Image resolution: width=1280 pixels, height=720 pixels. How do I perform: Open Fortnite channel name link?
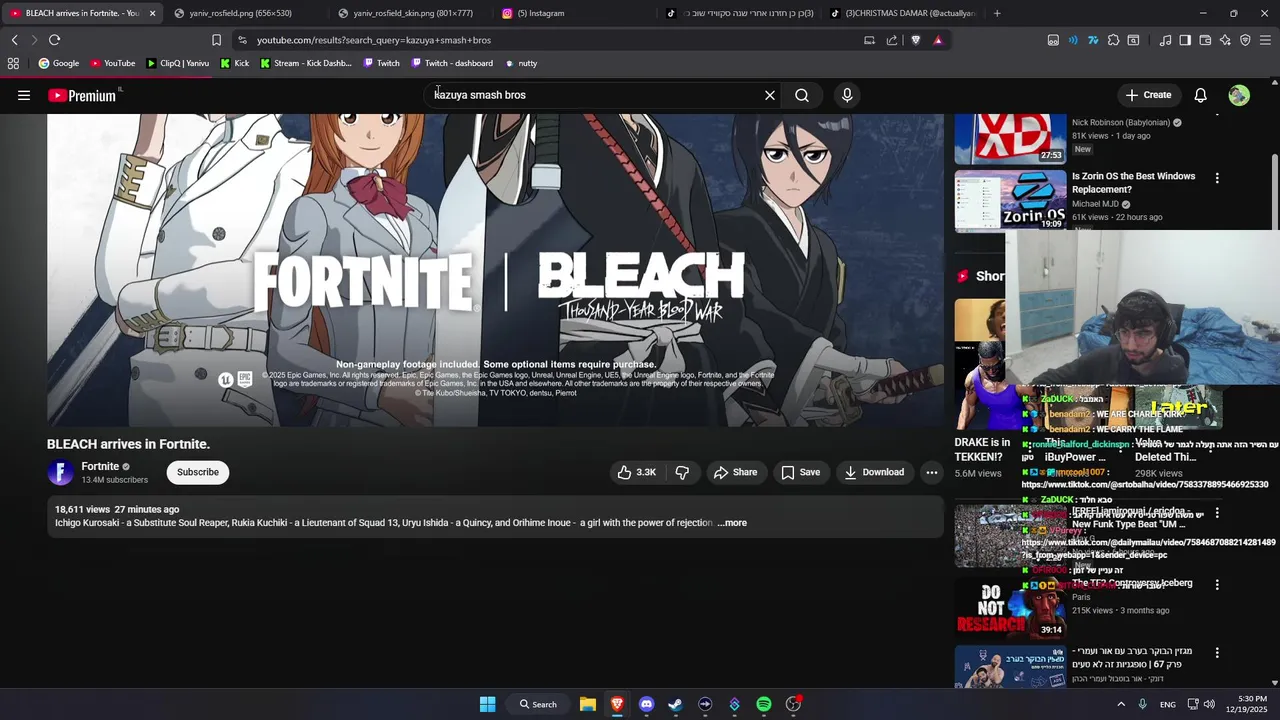[x=100, y=466]
